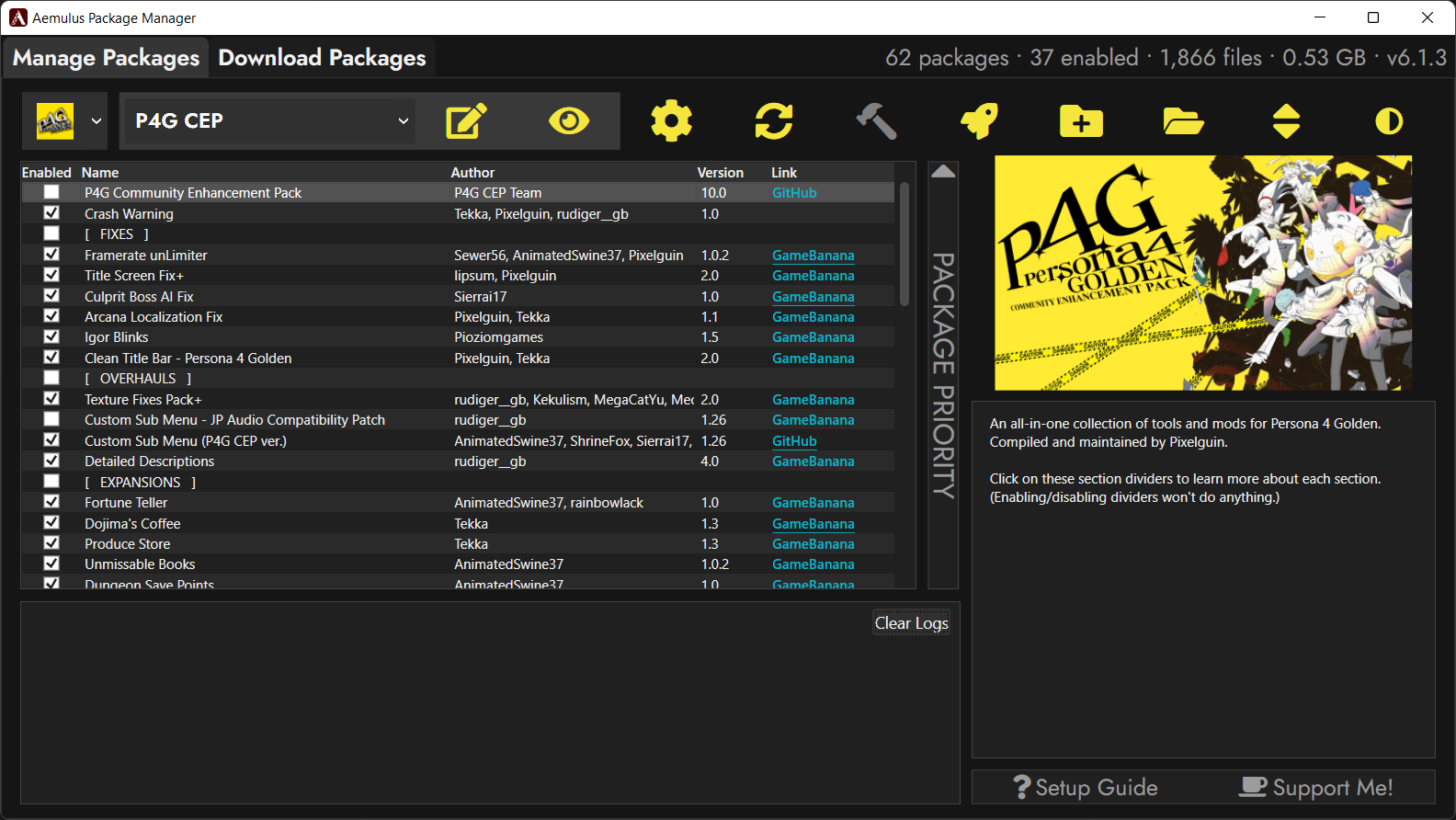Toggle Culprit Boss AI Fix checkbox
Image resolution: width=1456 pixels, height=820 pixels.
coord(51,296)
